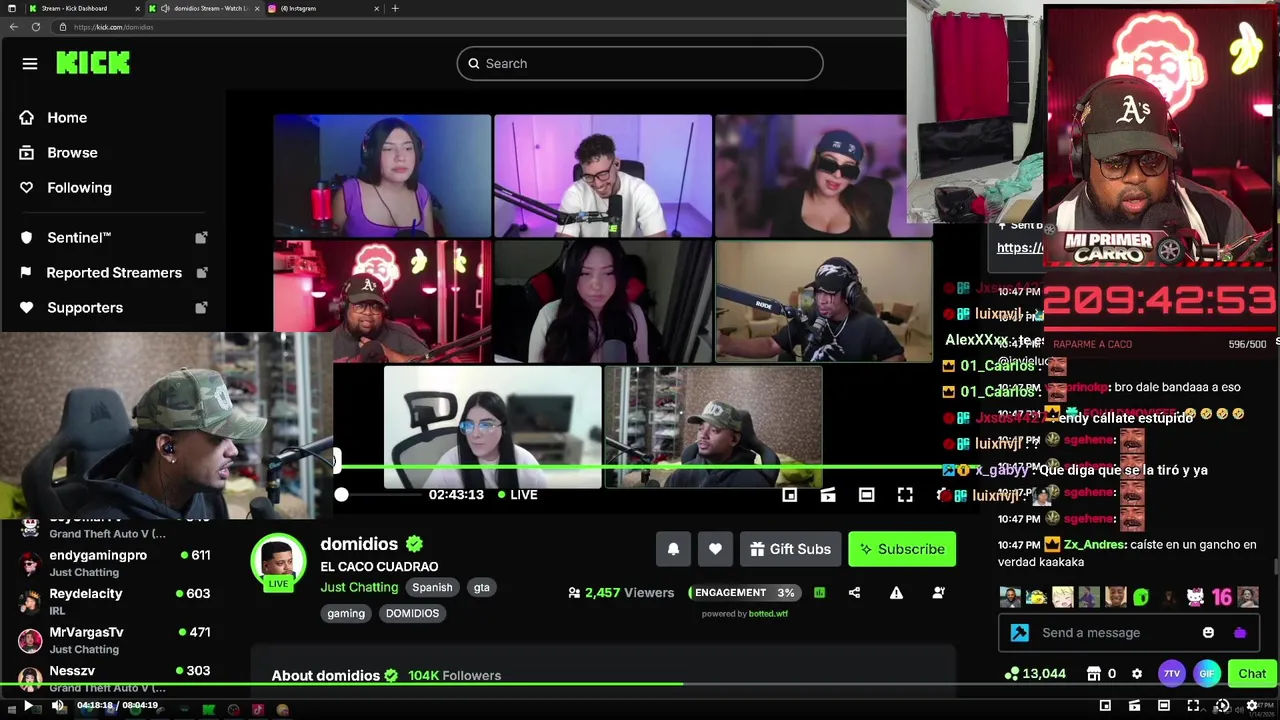Toggle mini player icon in Kick player
The image size is (1280, 720).
pyautogui.click(x=789, y=495)
